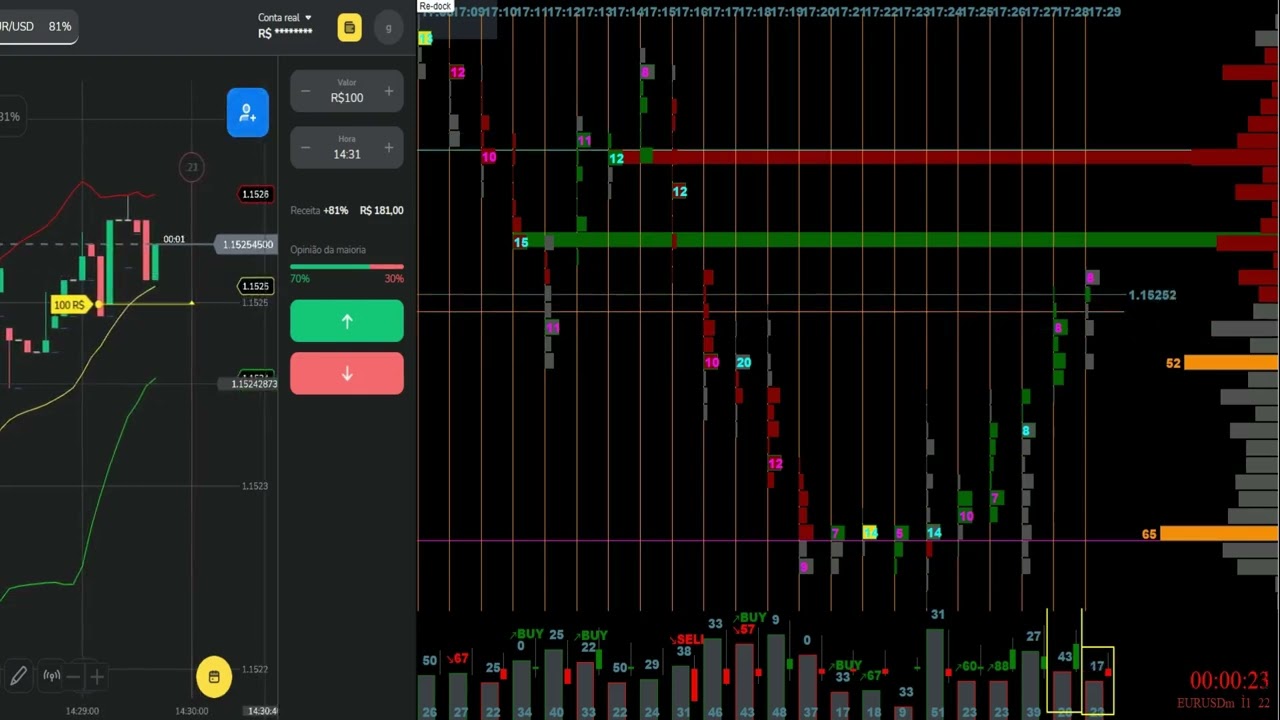Click the cyan 20 volume label

tap(743, 363)
